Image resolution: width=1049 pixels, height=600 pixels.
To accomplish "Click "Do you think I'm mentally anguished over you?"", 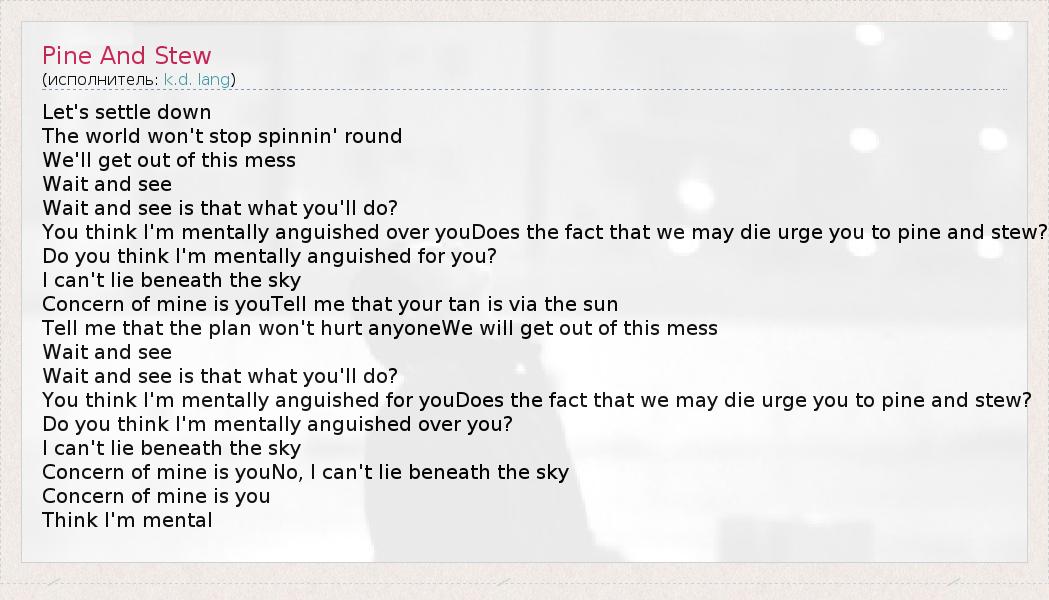I will [277, 424].
